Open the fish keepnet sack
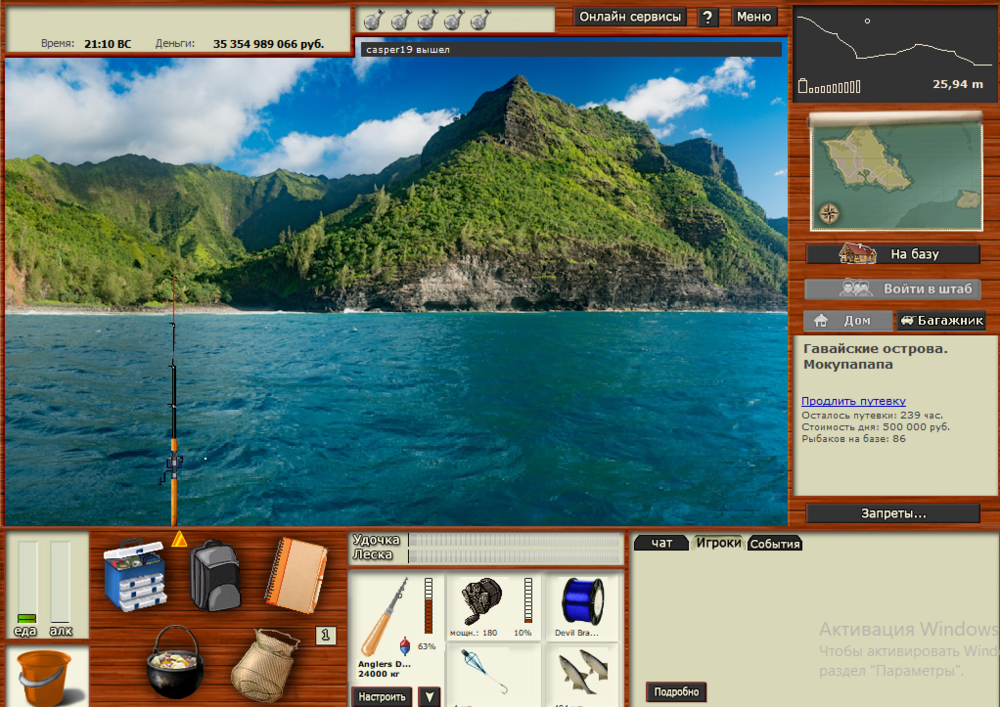This screenshot has width=1000, height=707. coord(265,664)
